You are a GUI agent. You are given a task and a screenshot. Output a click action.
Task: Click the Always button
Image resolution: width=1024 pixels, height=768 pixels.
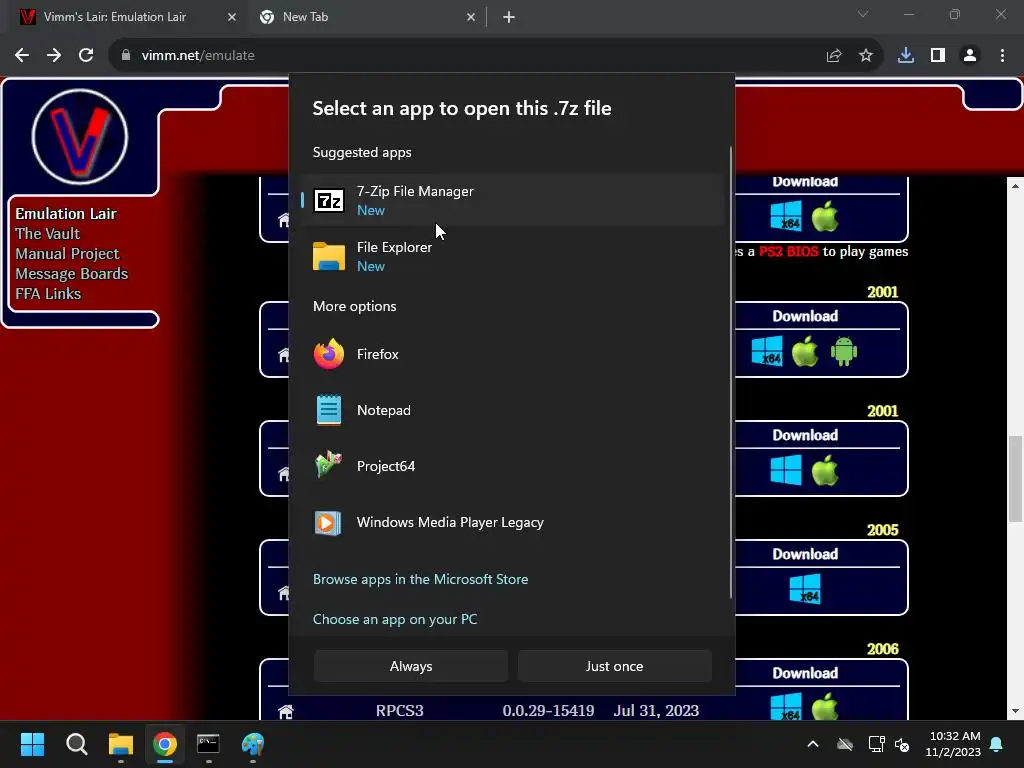411,666
